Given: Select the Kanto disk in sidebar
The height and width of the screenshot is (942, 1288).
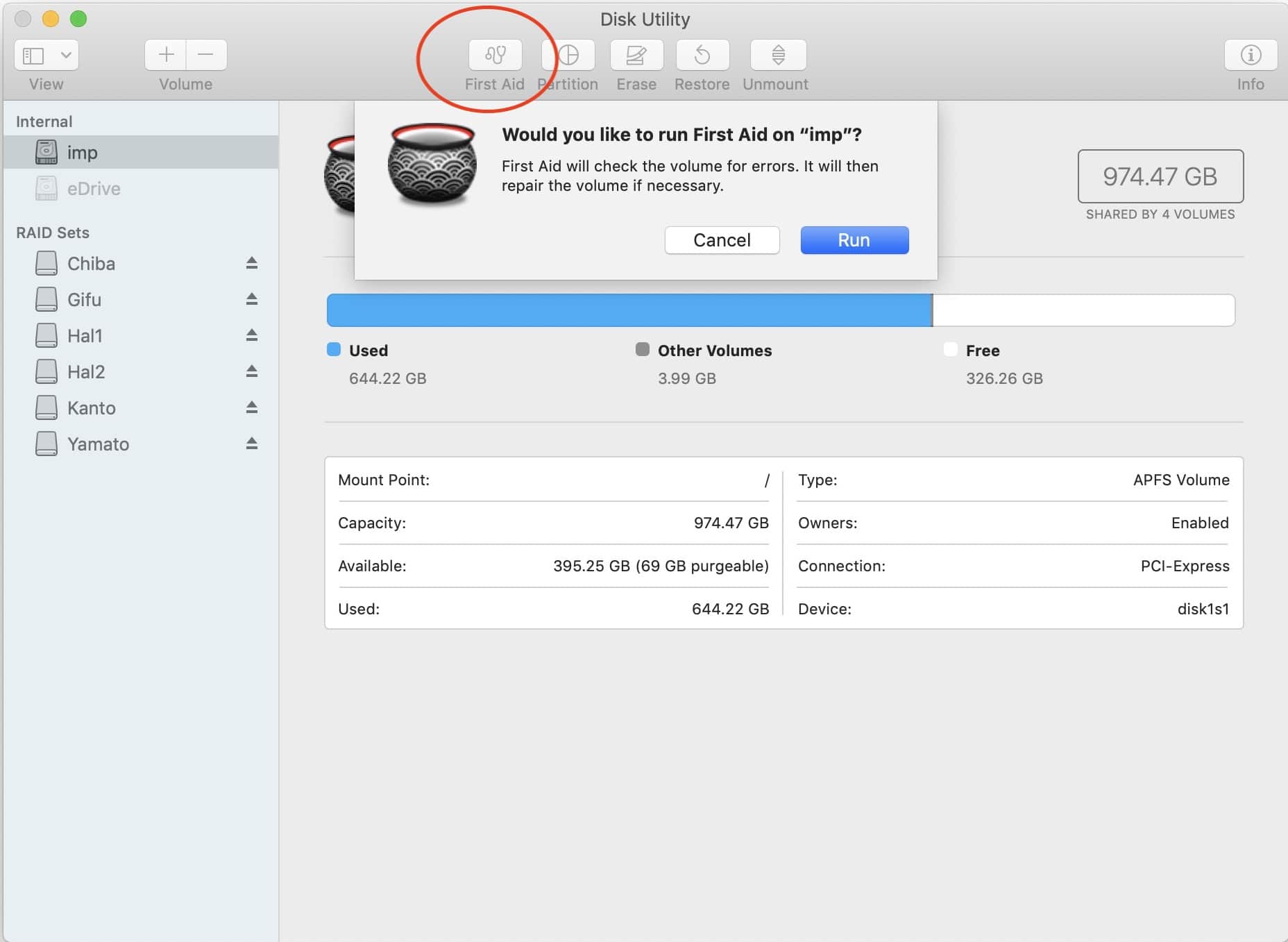Looking at the screenshot, I should pyautogui.click(x=141, y=407).
